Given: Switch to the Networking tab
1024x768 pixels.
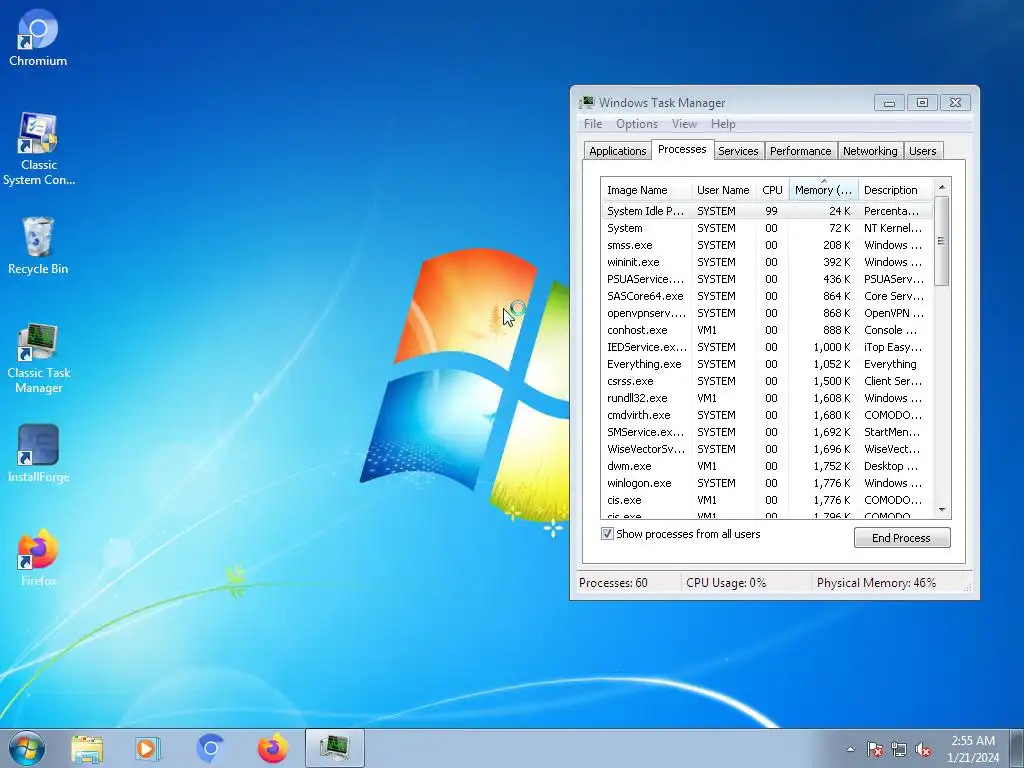Looking at the screenshot, I should tap(870, 151).
